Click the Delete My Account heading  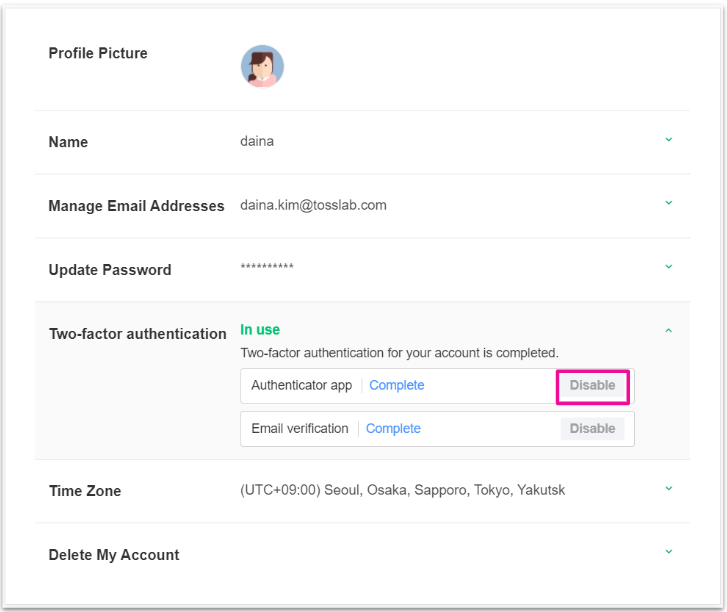pyautogui.click(x=114, y=555)
